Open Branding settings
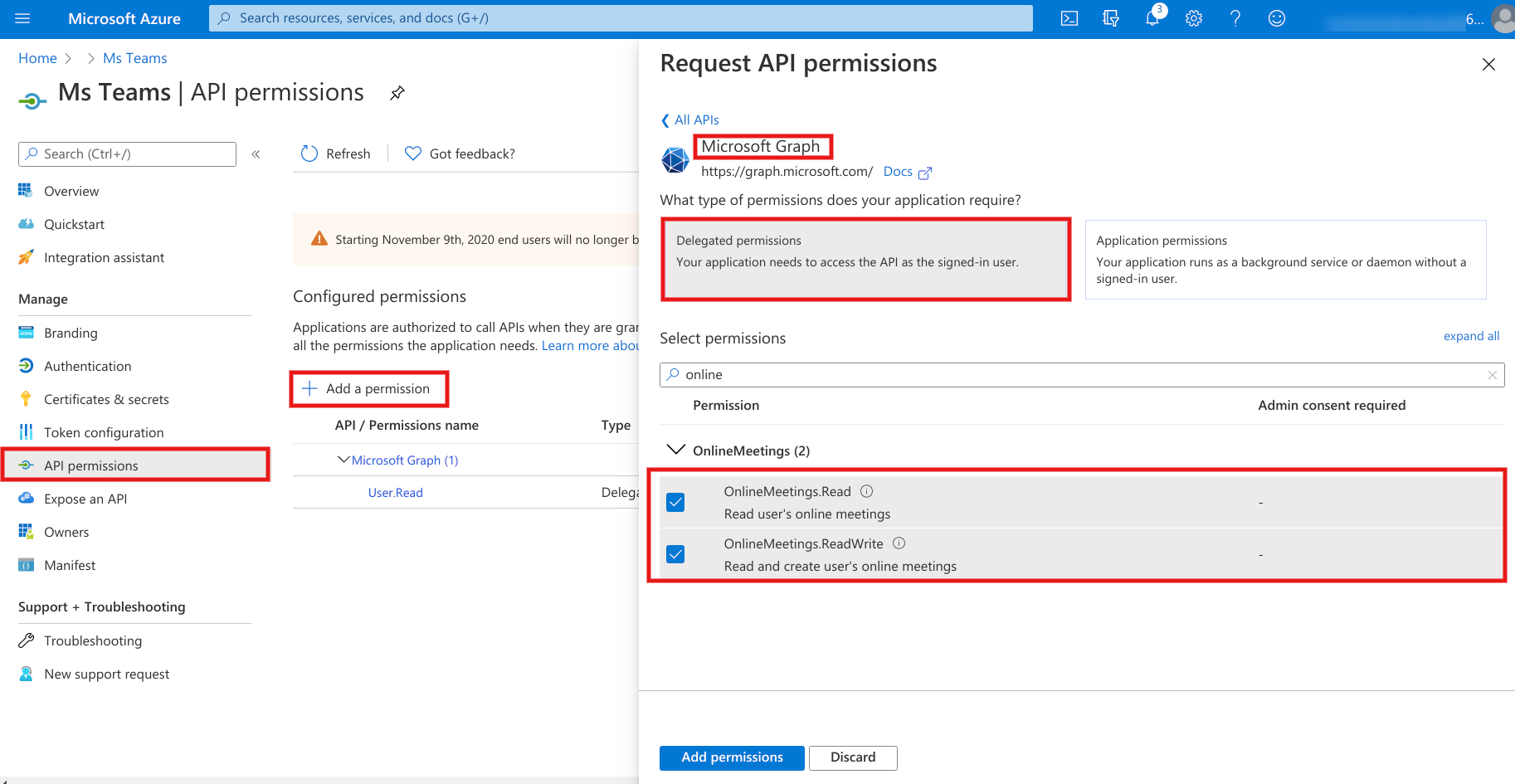Image resolution: width=1515 pixels, height=784 pixels. click(x=71, y=333)
